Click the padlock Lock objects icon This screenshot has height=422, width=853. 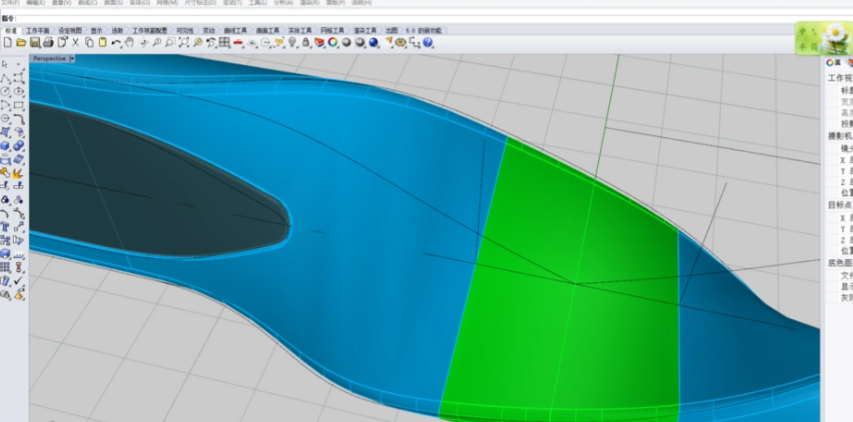click(x=305, y=43)
